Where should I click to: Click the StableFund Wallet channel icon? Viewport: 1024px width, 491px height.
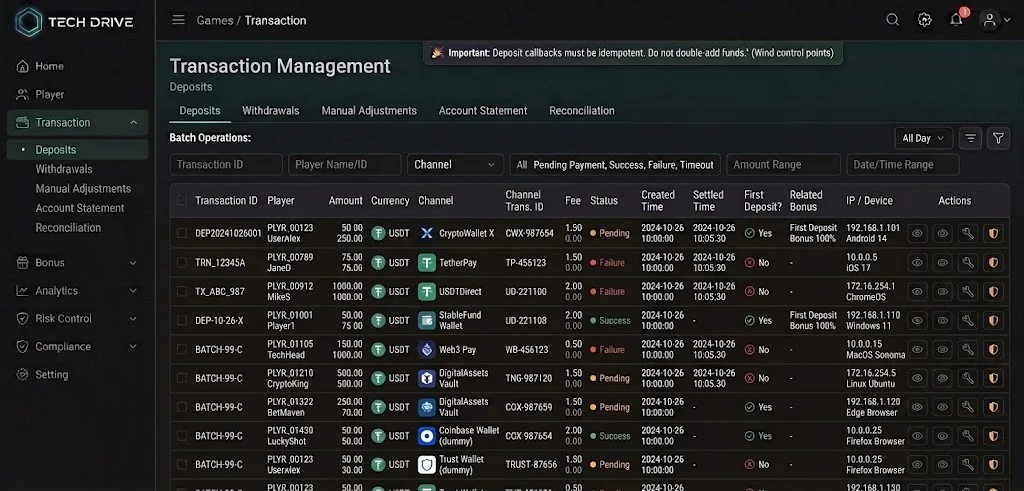(426, 321)
